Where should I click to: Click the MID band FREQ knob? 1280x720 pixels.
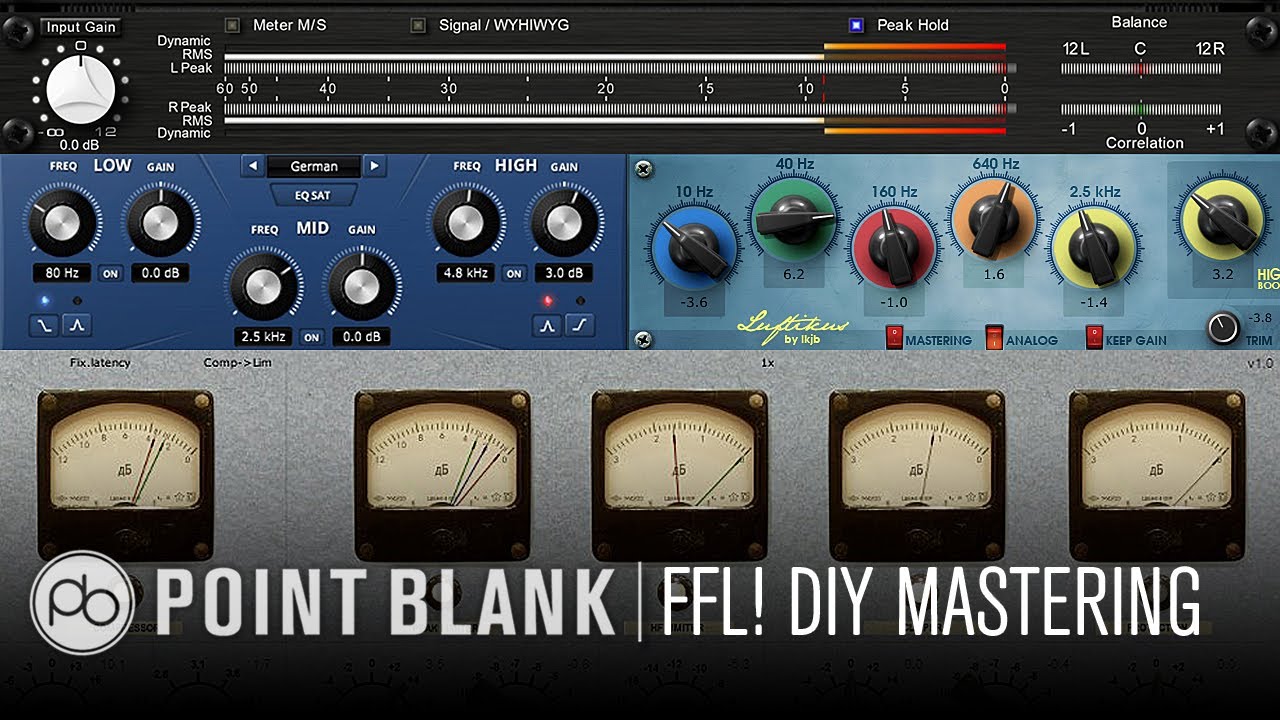(264, 286)
